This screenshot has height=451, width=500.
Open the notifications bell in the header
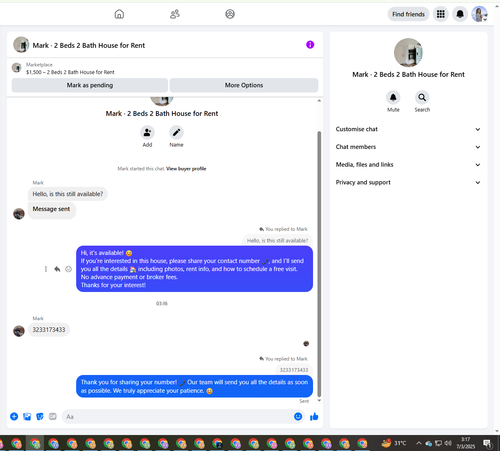[460, 14]
